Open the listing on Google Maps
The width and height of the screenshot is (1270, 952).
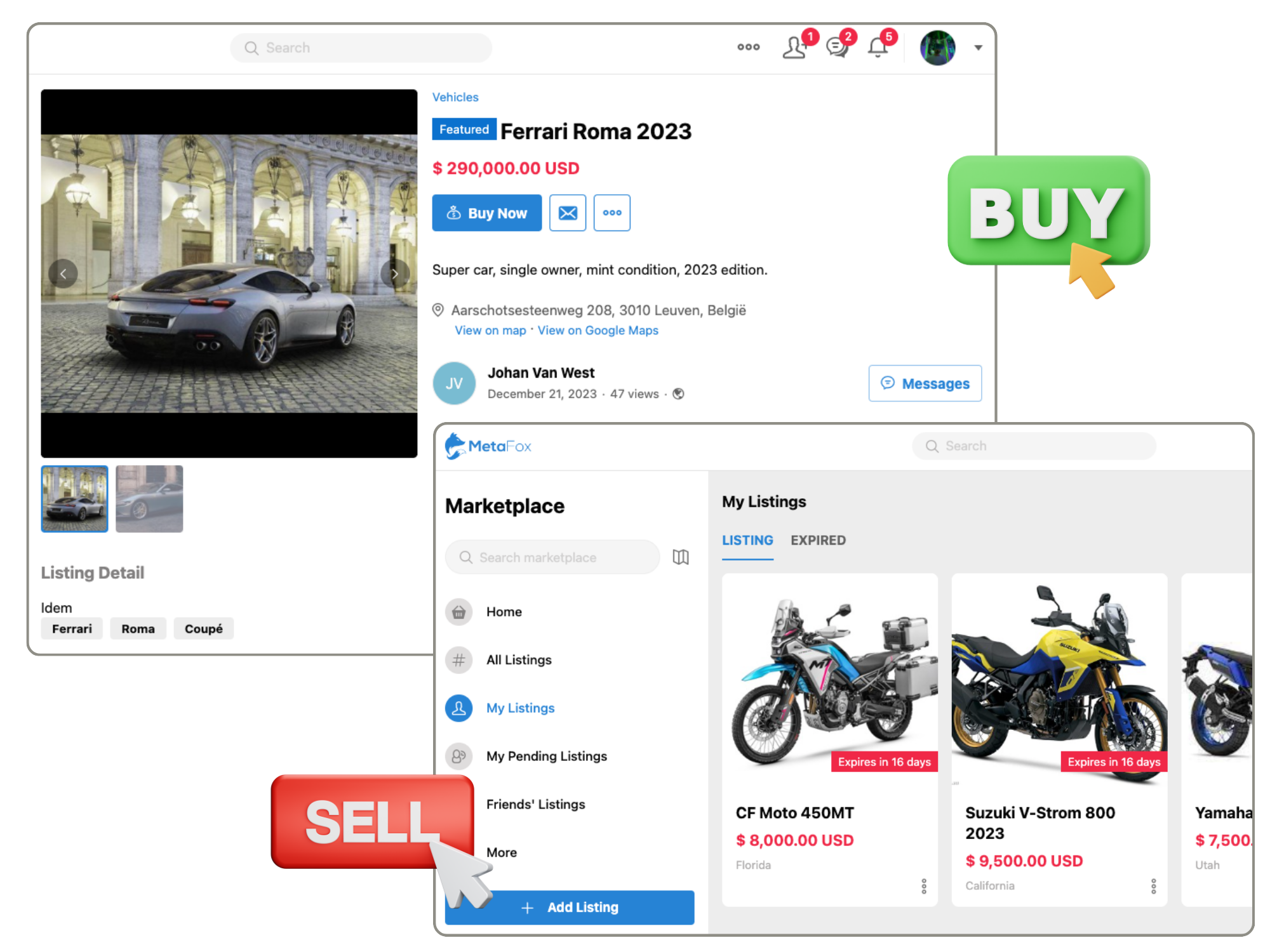[x=597, y=330]
